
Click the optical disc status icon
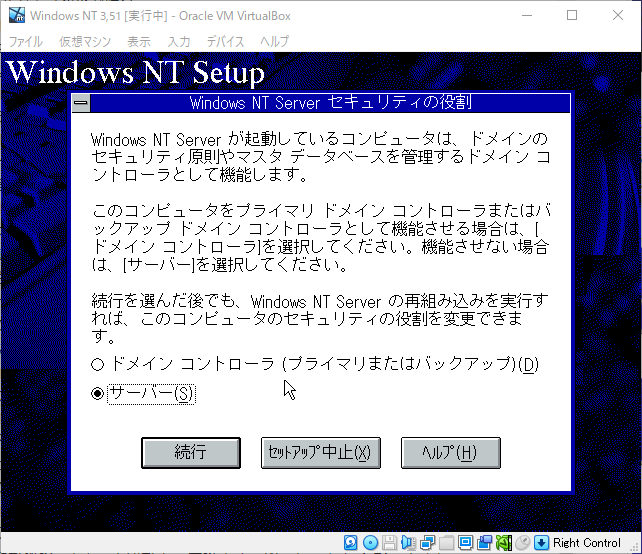(x=371, y=543)
